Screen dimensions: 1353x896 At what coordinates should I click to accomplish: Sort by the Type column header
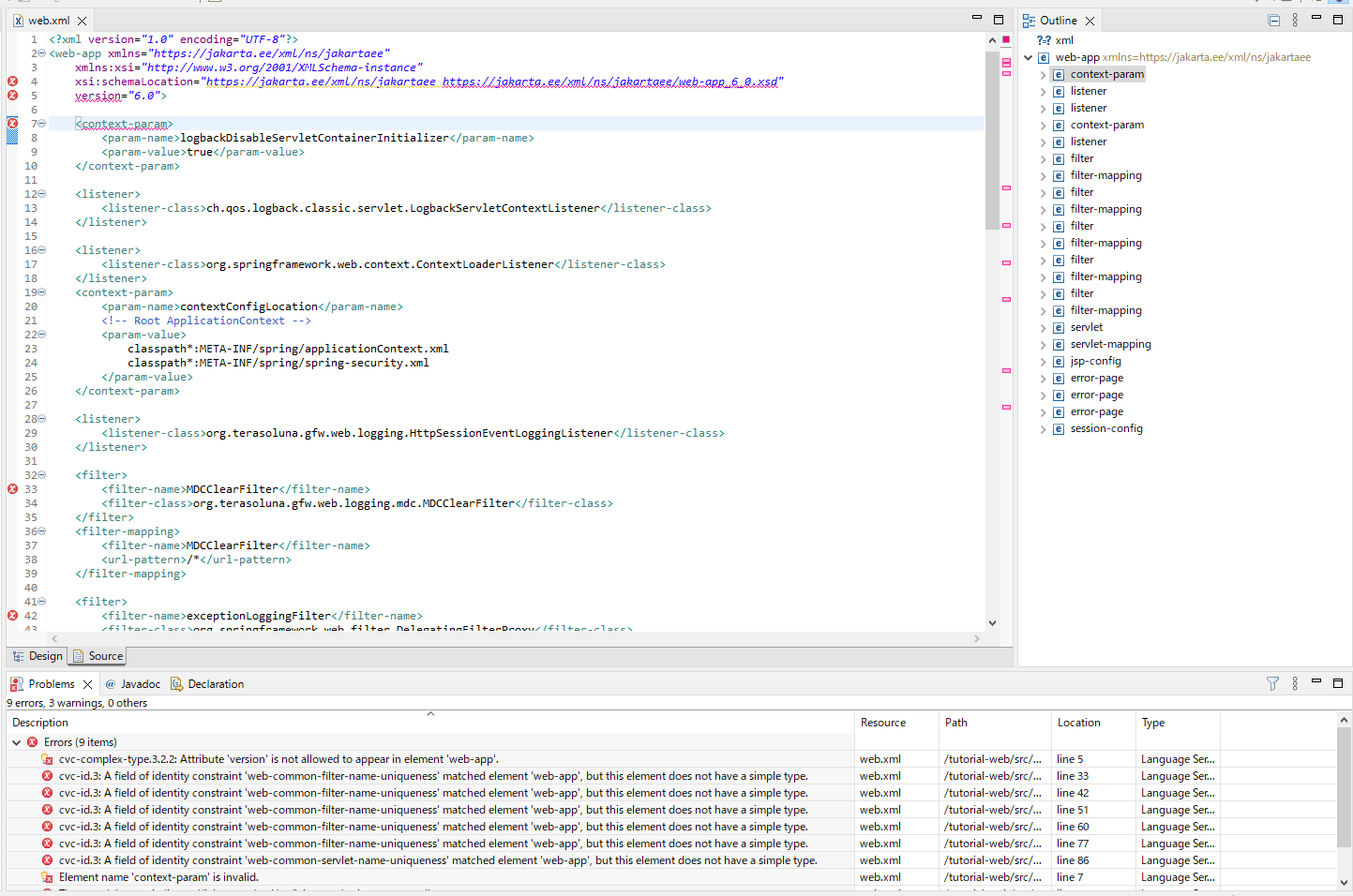click(x=1178, y=723)
